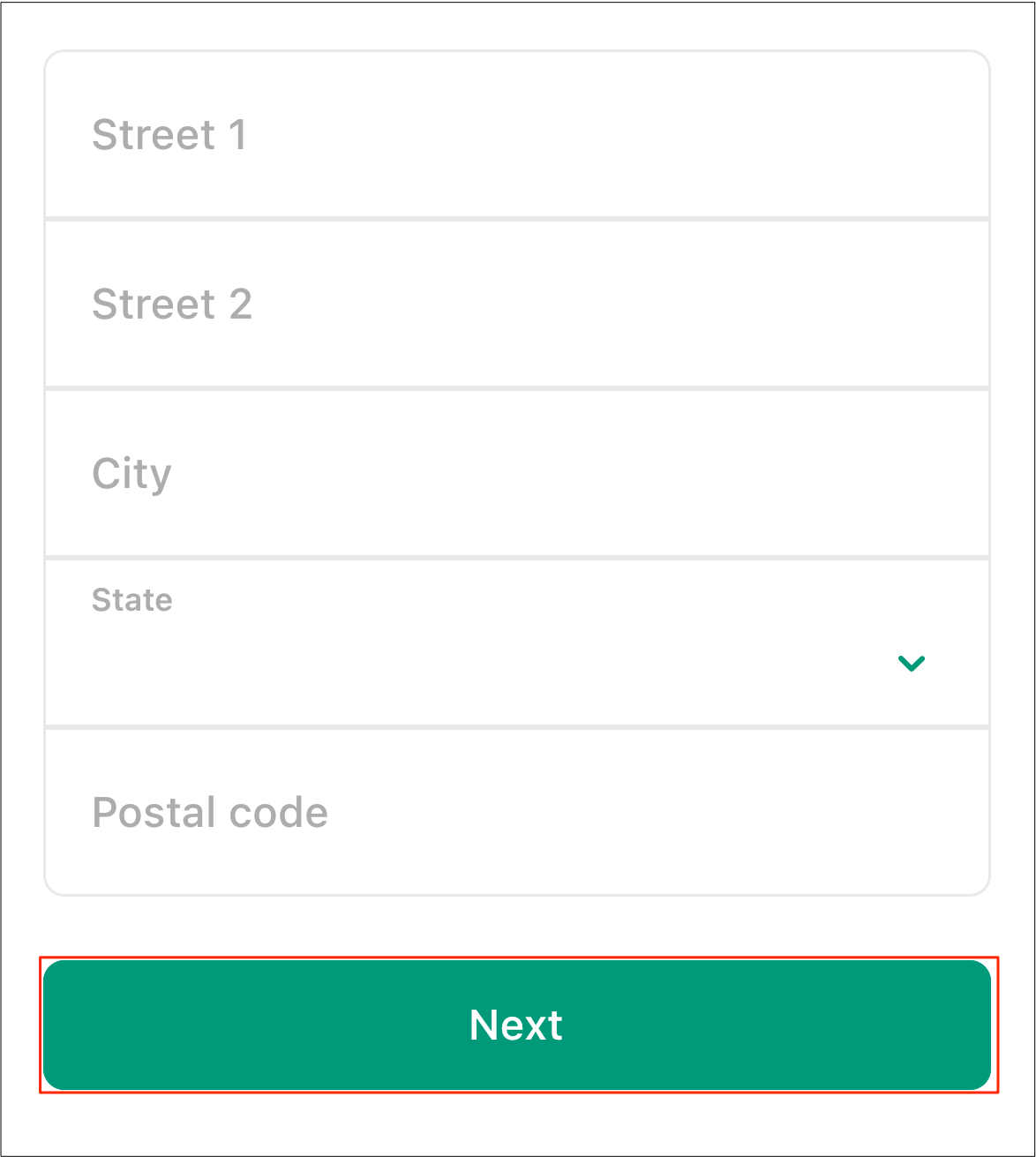Activate the first street address line
The image size is (1036, 1157).
tap(517, 134)
